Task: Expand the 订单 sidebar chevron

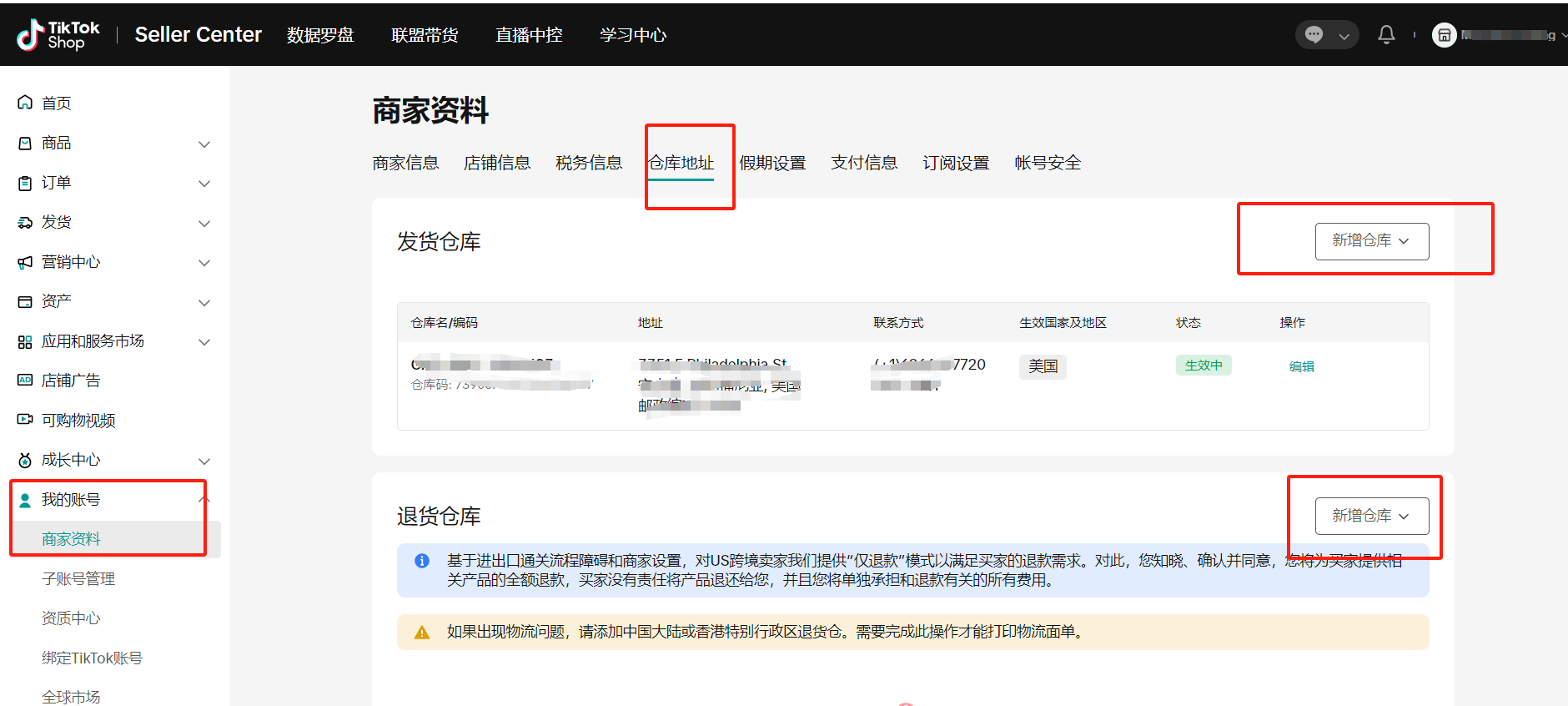Action: point(204,183)
